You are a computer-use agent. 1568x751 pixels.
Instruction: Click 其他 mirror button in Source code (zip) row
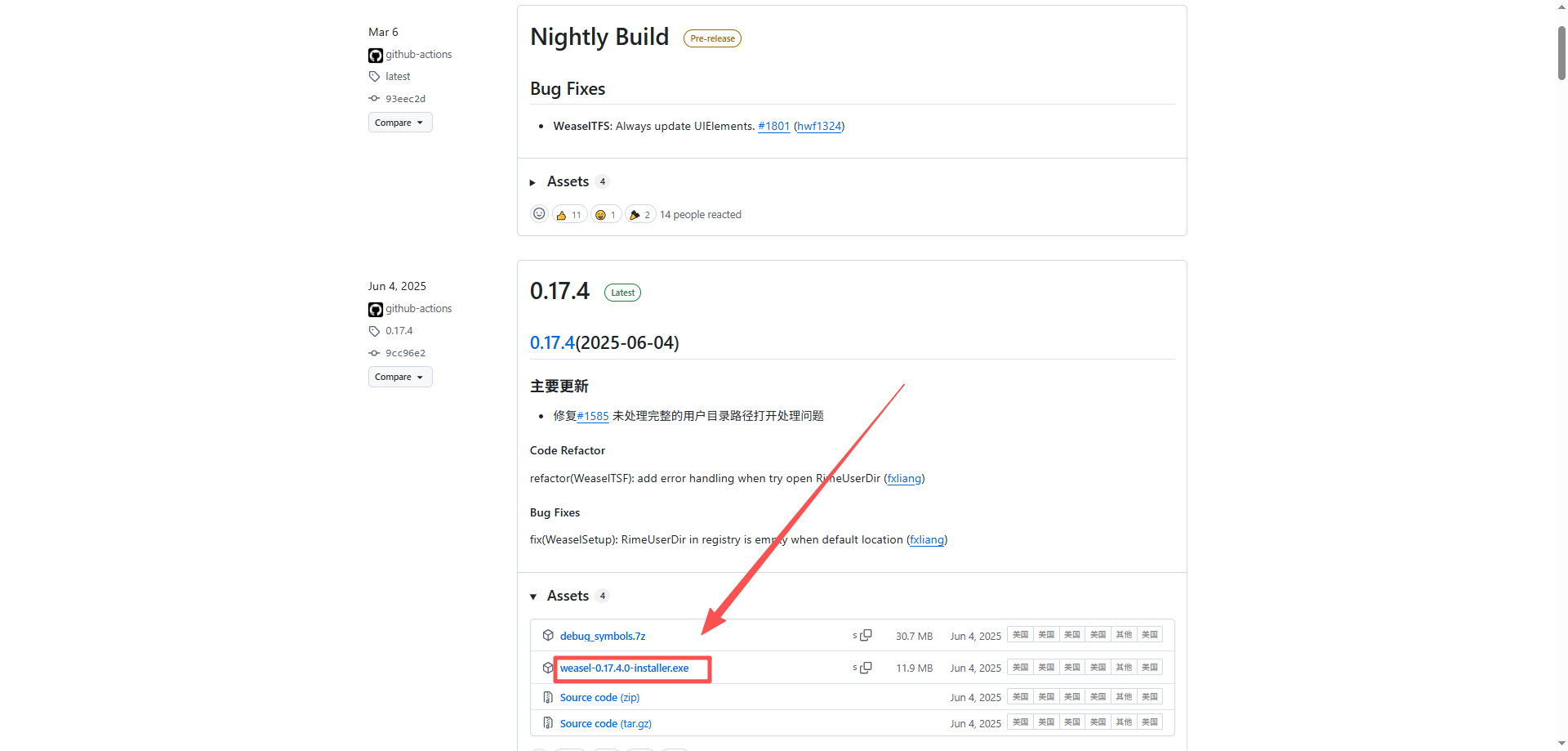point(1124,697)
